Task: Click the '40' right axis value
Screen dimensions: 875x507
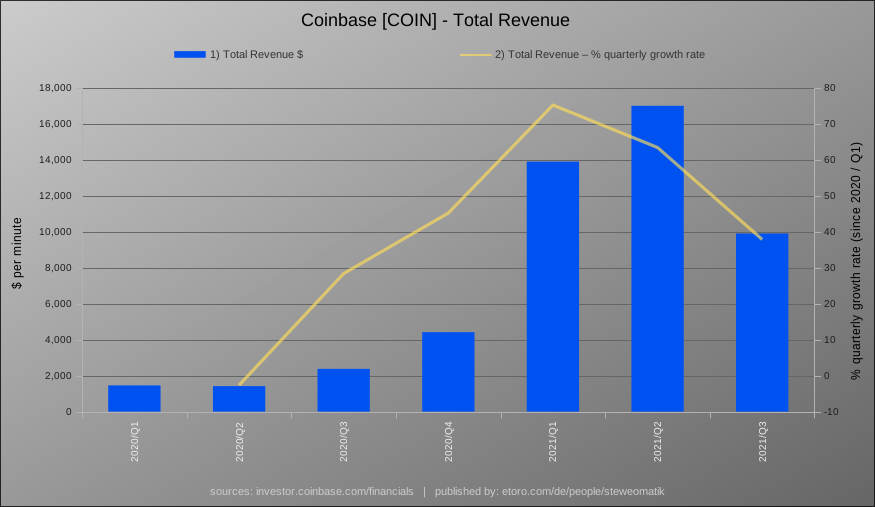Action: (829, 232)
